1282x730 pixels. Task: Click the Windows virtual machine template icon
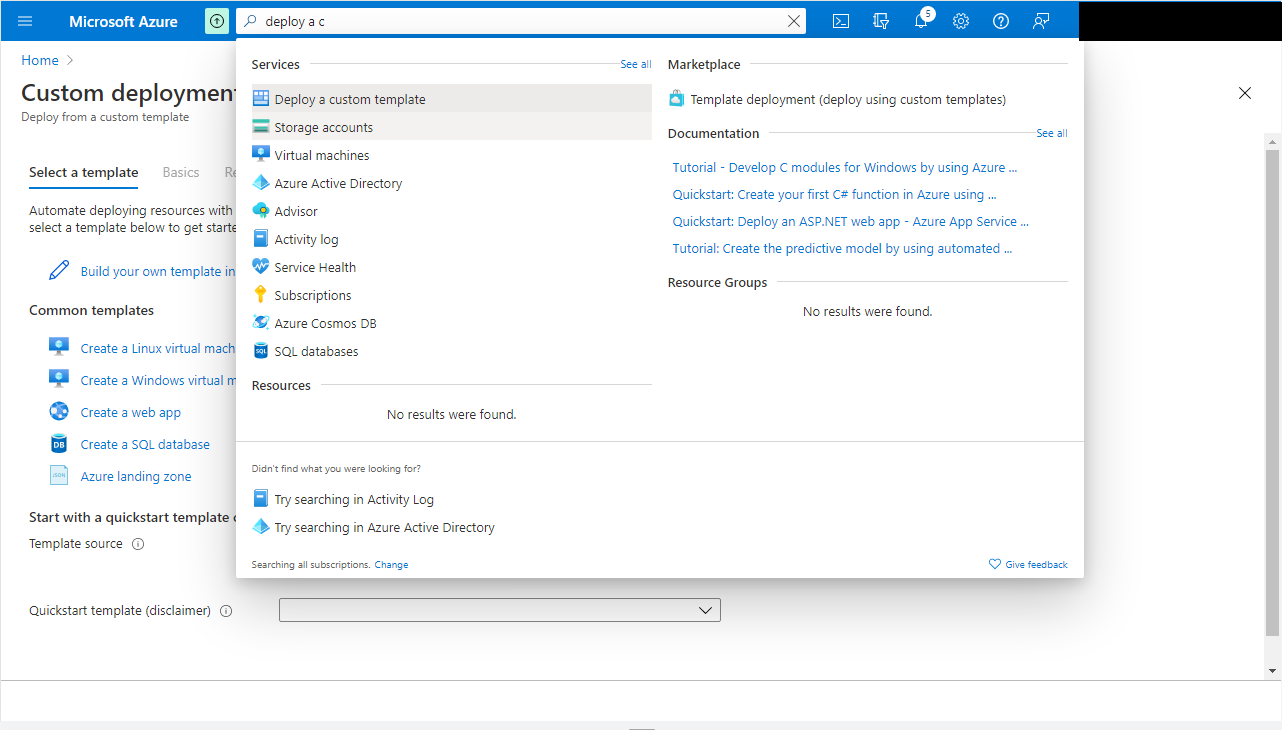[59, 379]
